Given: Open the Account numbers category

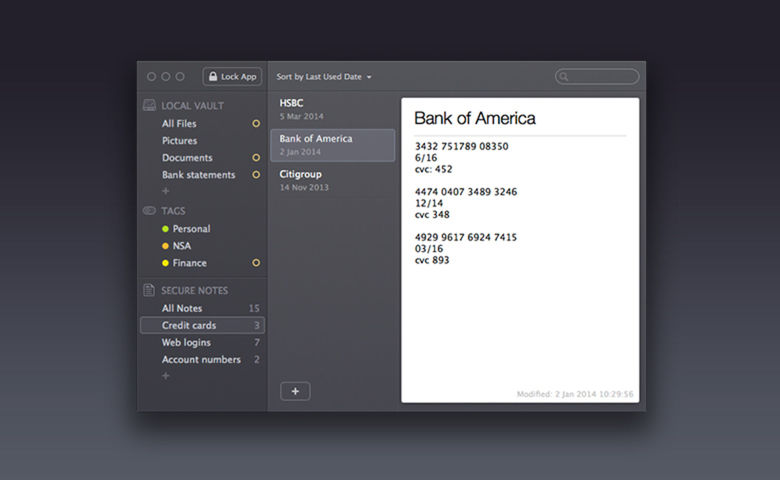Looking at the screenshot, I should (x=202, y=359).
